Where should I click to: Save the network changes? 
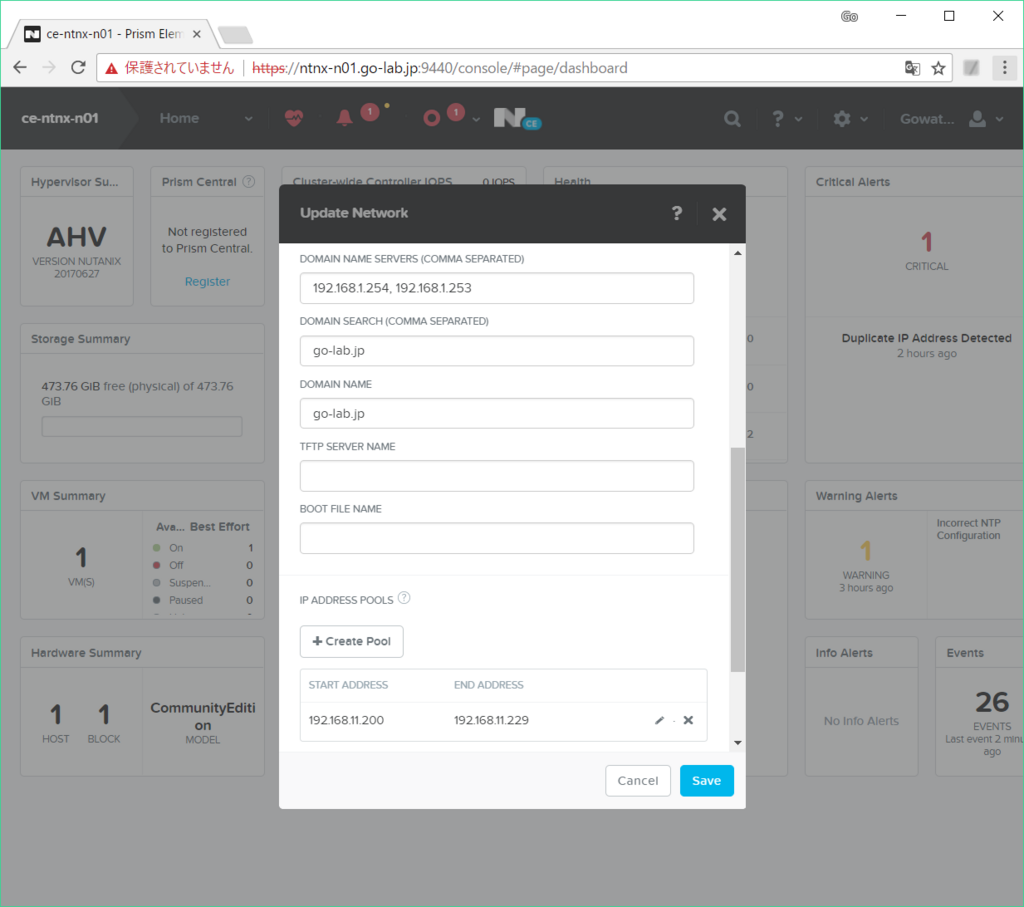coord(707,780)
